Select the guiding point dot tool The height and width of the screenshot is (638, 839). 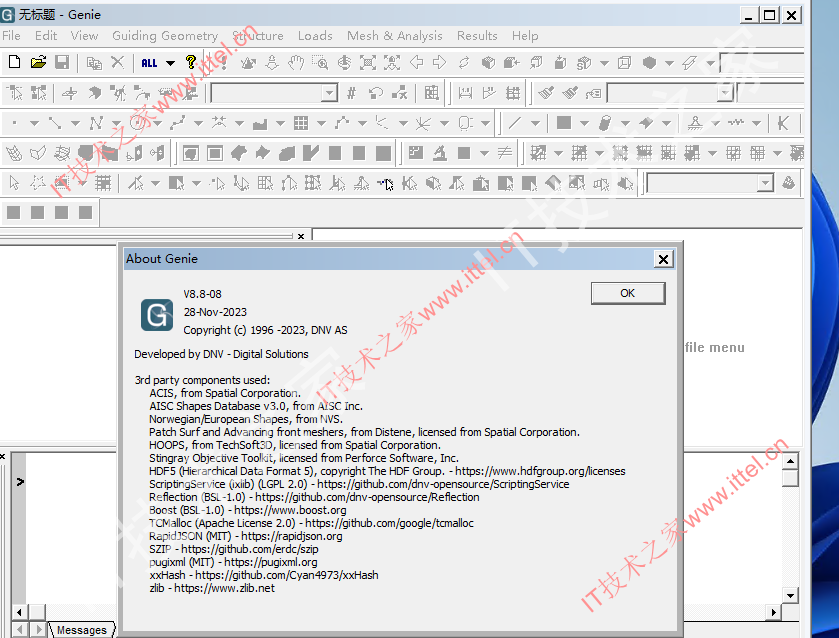(x=14, y=123)
